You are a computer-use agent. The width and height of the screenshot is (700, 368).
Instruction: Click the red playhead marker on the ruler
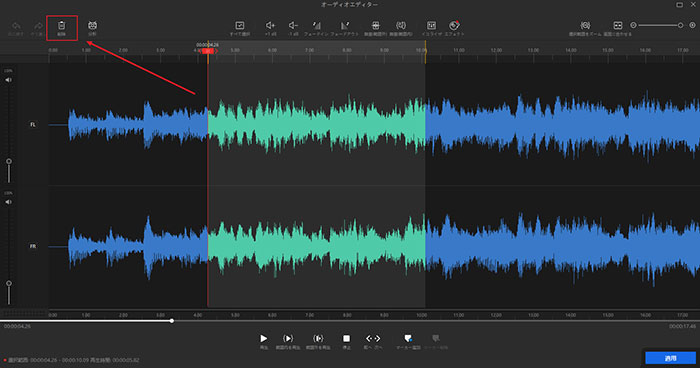[x=208, y=51]
